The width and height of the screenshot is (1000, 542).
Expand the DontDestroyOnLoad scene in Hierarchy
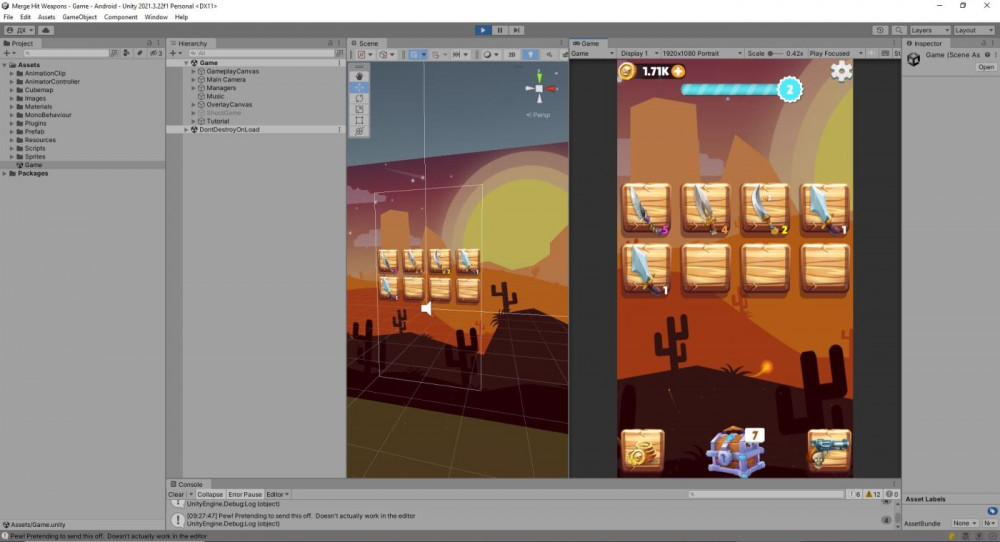coord(186,129)
